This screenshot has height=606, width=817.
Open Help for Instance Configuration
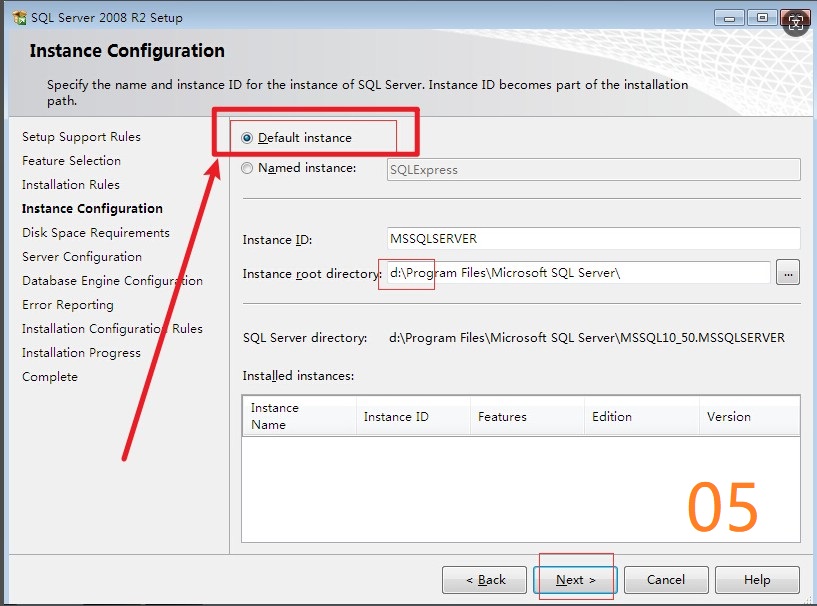[757, 580]
